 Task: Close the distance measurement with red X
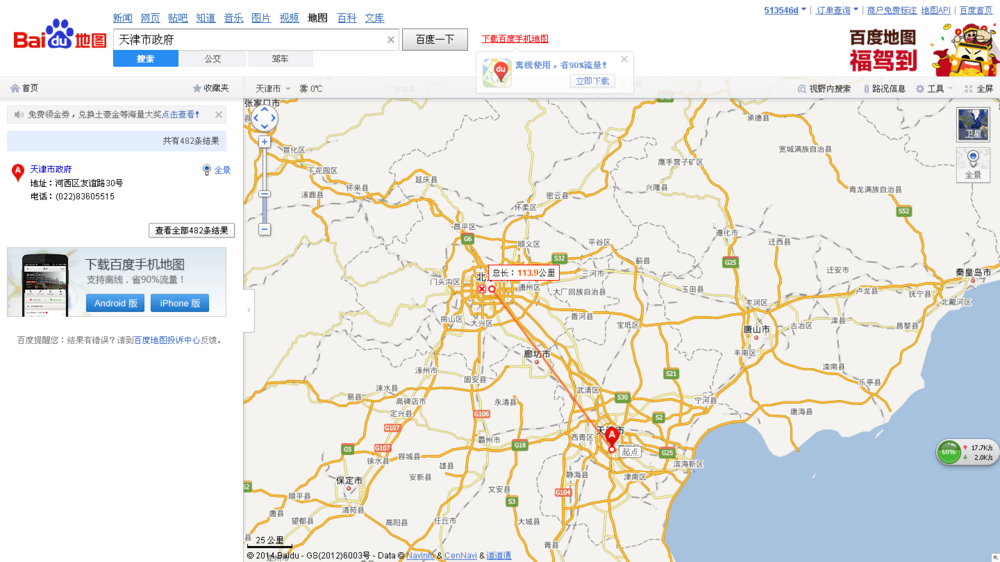482,289
